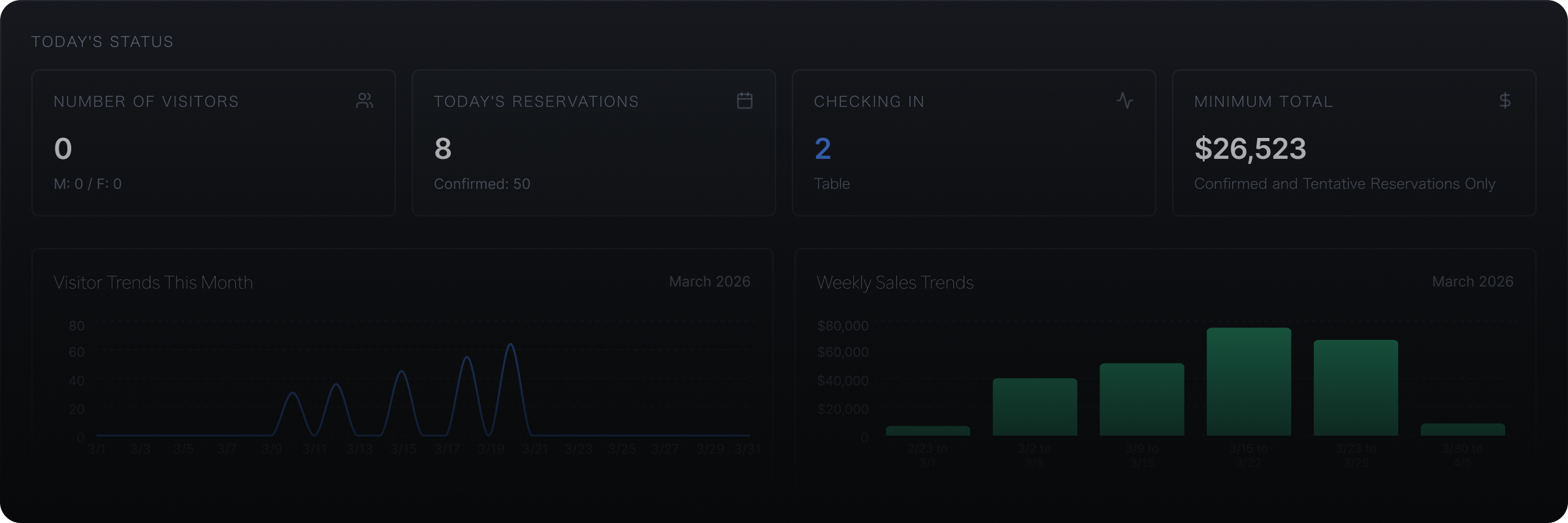This screenshot has height=523, width=1568.
Task: Click March 2026 label on Weekly Sales chart
Action: [x=1472, y=282]
